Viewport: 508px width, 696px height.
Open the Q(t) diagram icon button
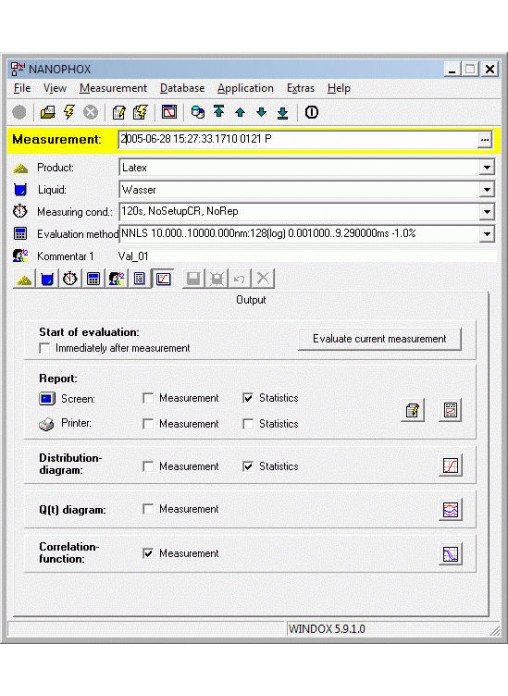[x=451, y=510]
